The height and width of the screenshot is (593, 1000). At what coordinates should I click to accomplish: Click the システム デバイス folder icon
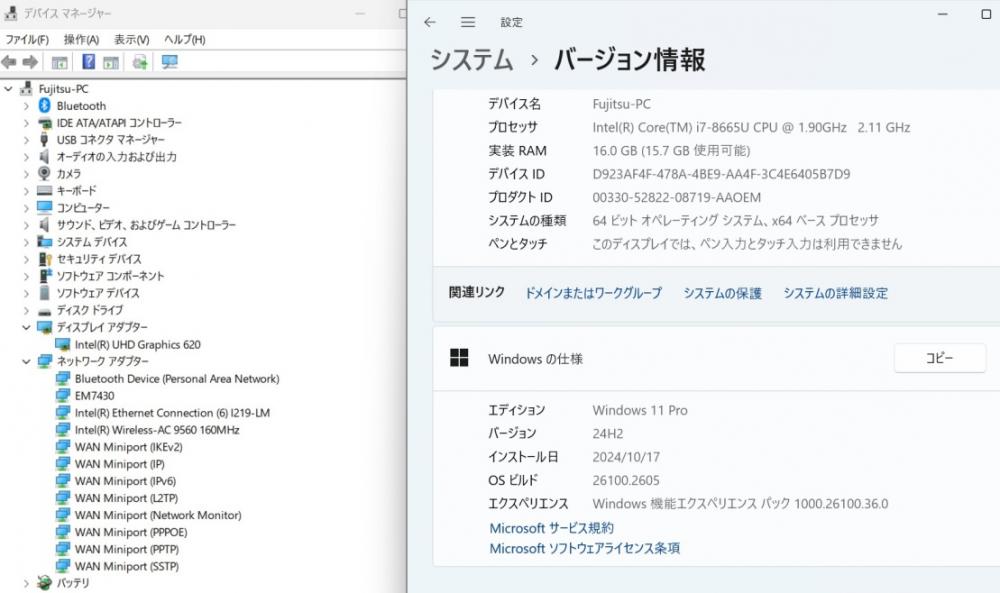pos(44,242)
